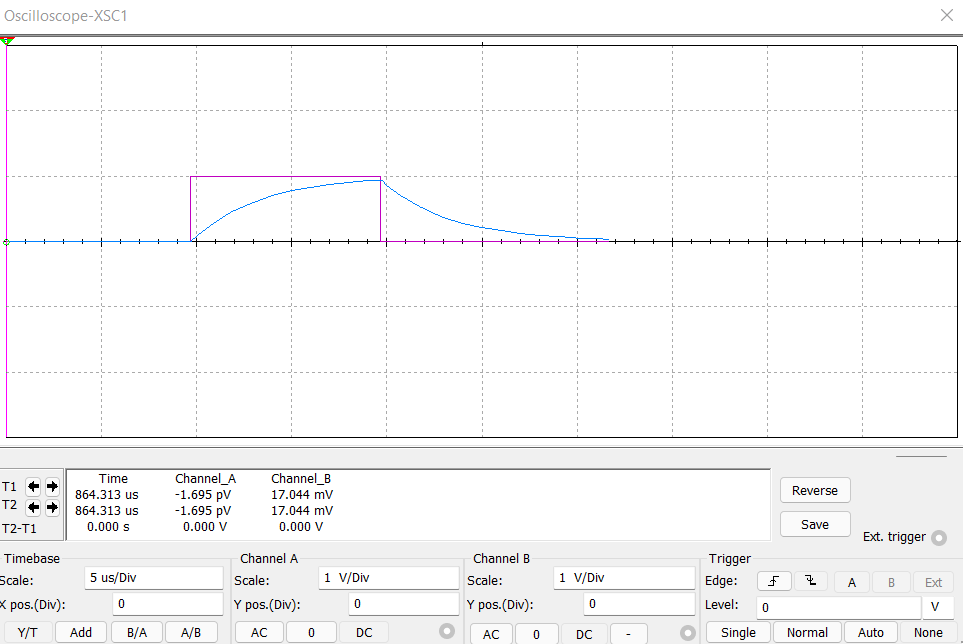Move cursor T1 left with arrow

coord(33,487)
